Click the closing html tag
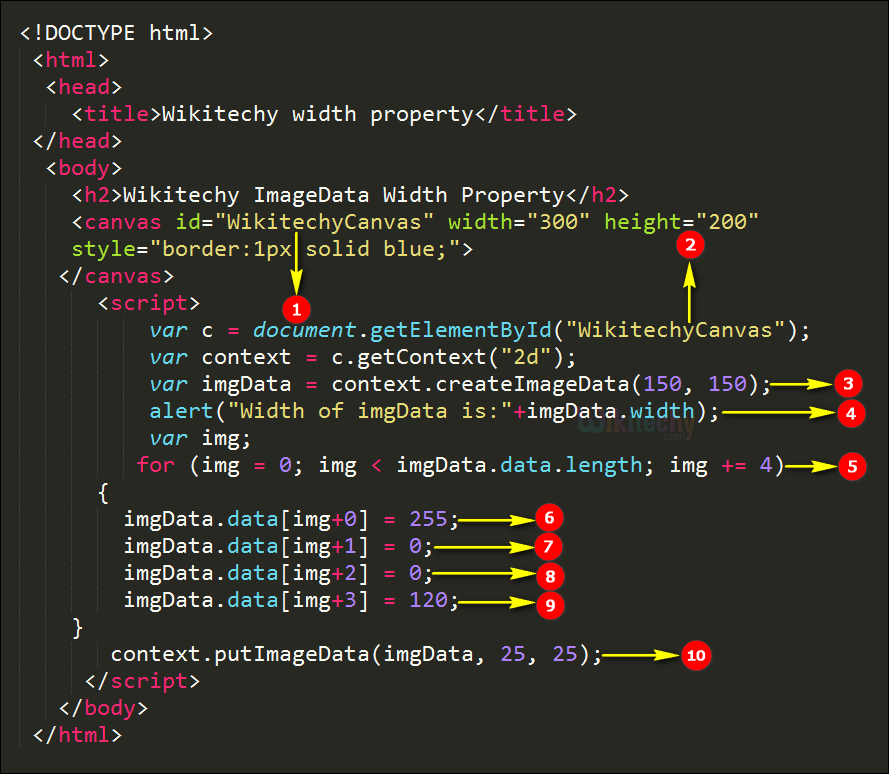Image resolution: width=889 pixels, height=774 pixels. coord(77,735)
